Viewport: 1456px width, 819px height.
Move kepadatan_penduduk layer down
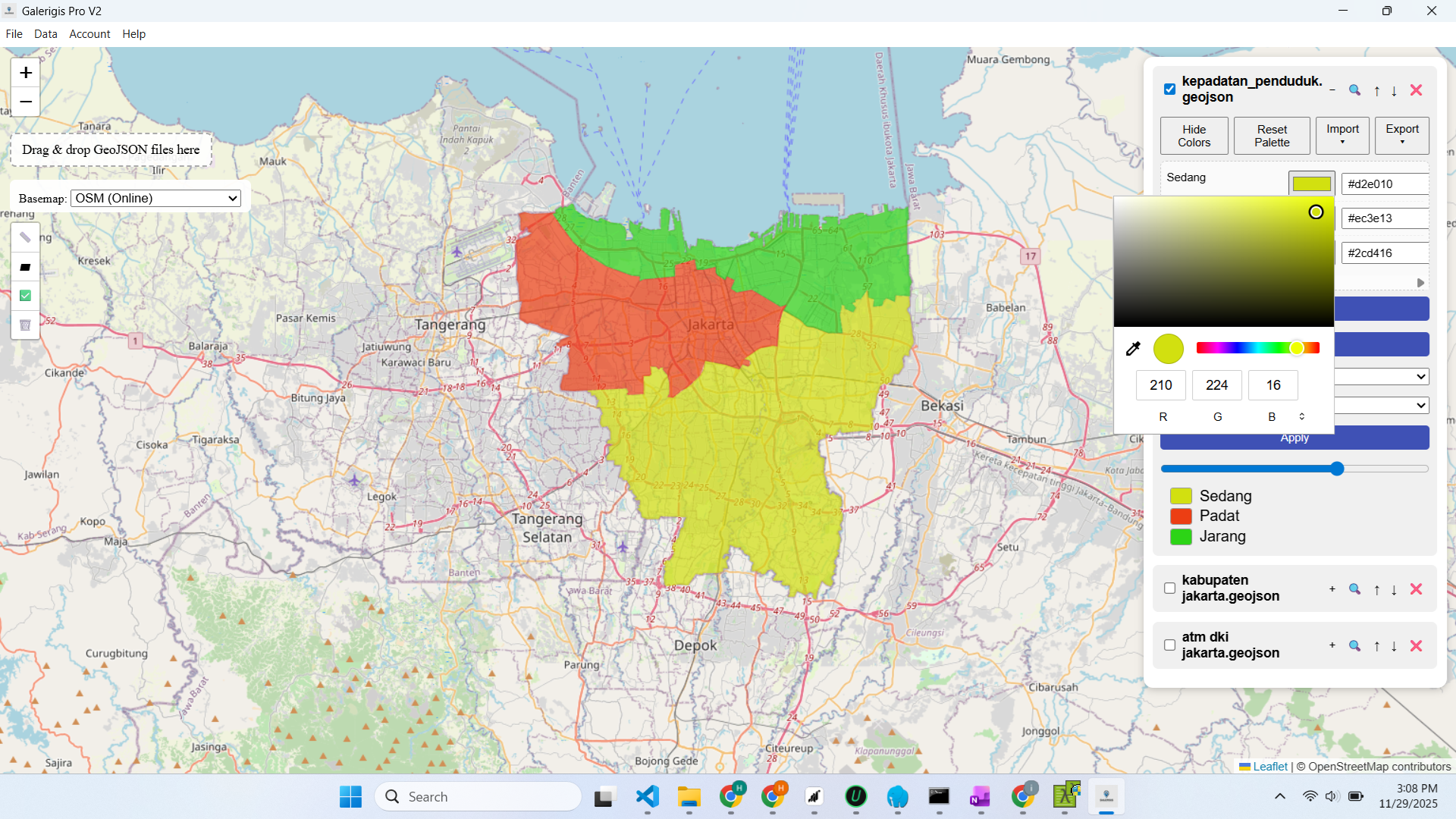pos(1394,91)
